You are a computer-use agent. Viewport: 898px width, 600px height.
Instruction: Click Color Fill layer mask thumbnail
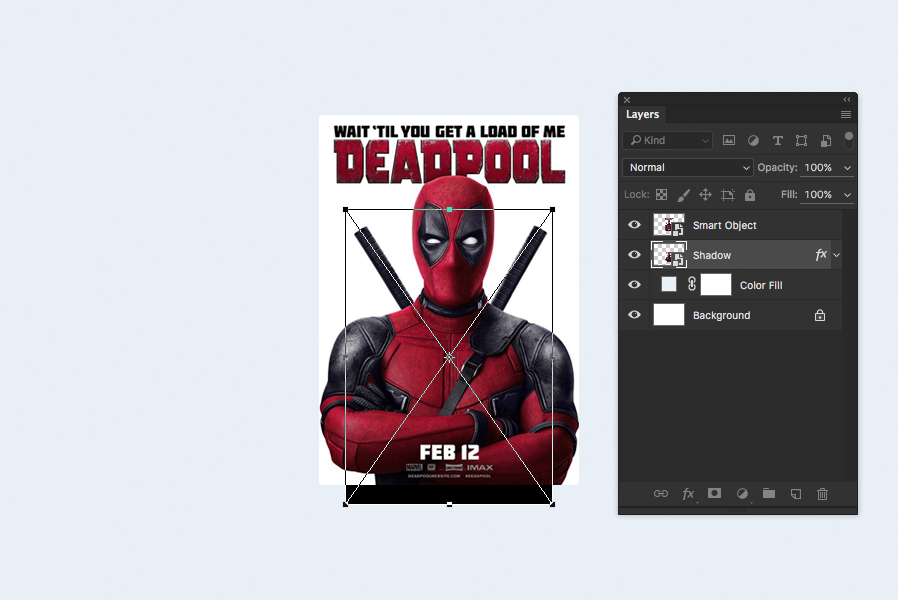pyautogui.click(x=716, y=285)
